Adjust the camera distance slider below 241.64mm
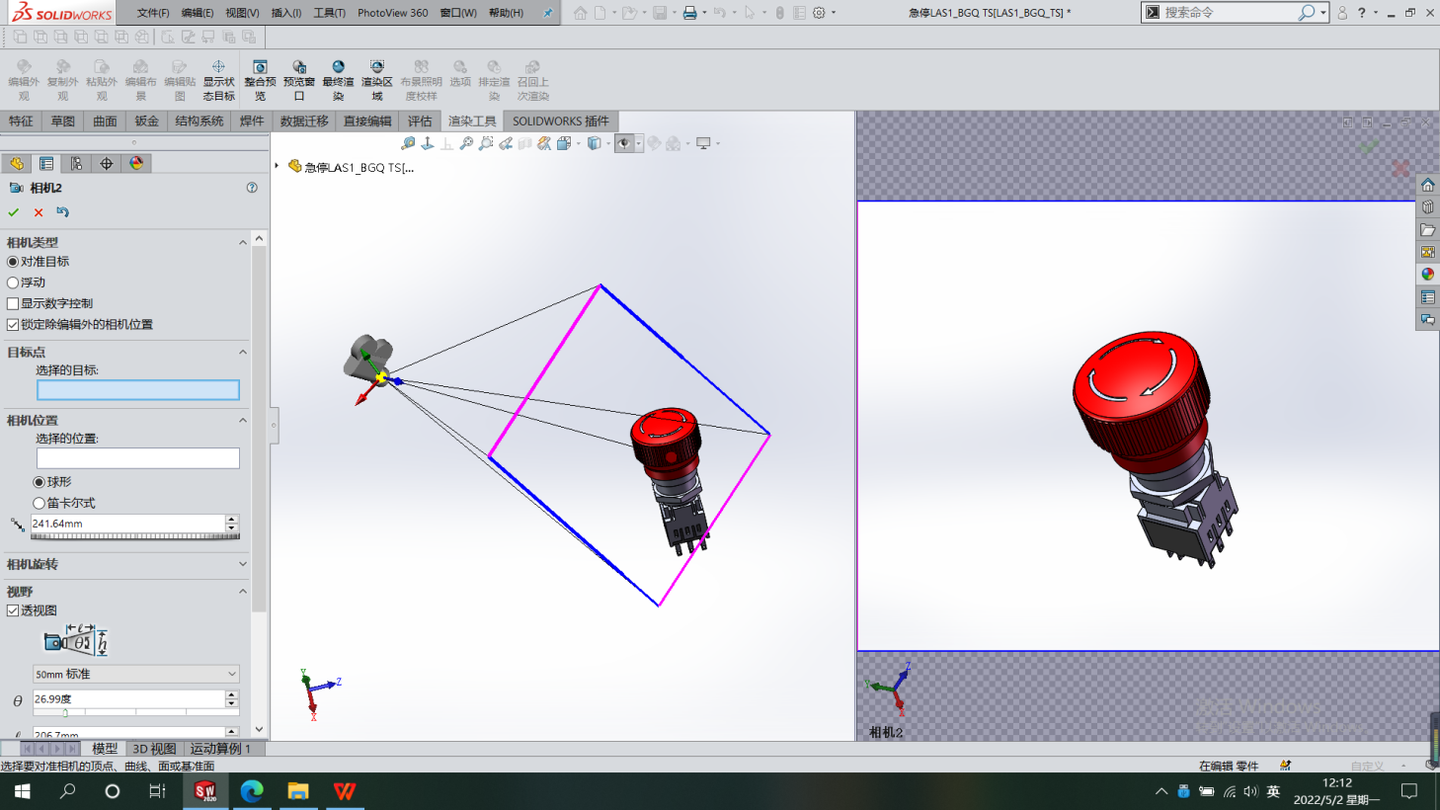This screenshot has width=1440, height=810. (135, 536)
